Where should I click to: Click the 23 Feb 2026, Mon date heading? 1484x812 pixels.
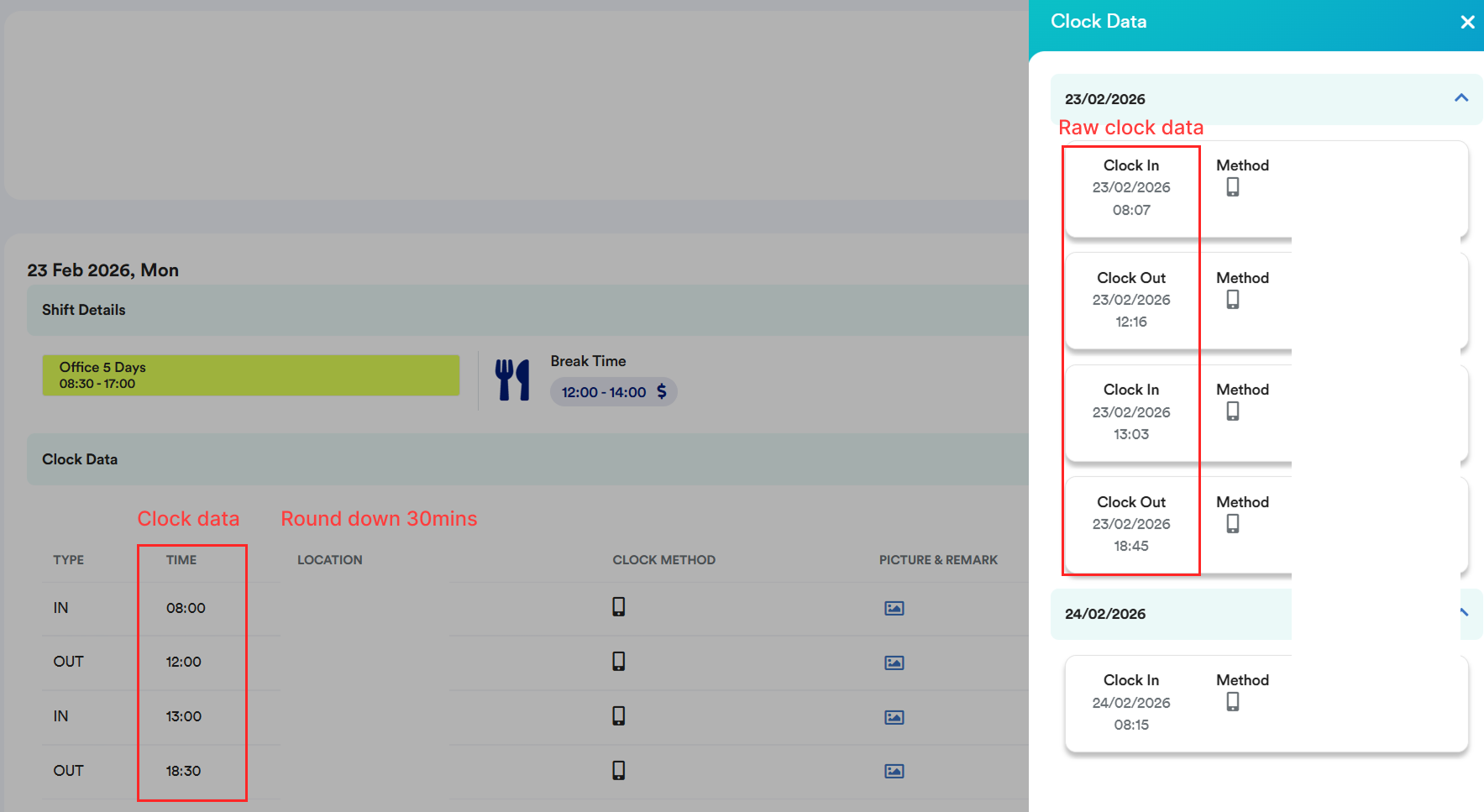click(x=102, y=270)
